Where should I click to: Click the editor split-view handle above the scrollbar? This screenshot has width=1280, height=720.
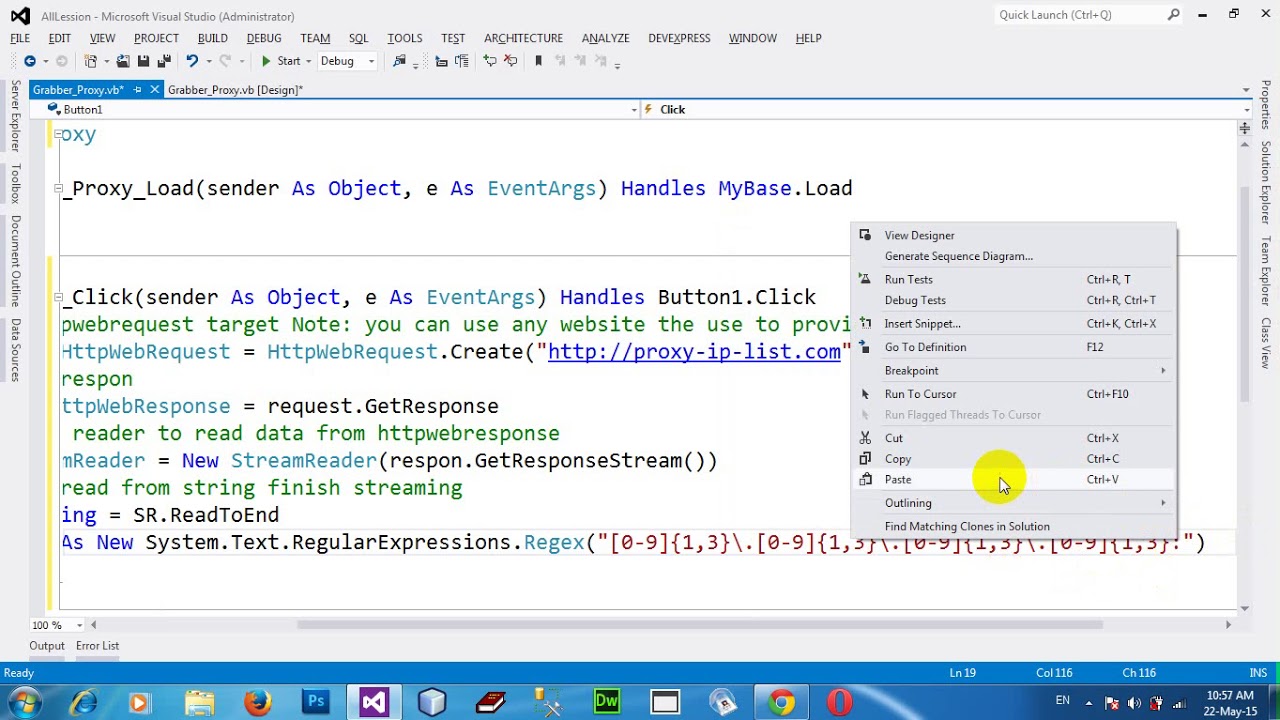click(x=1245, y=128)
